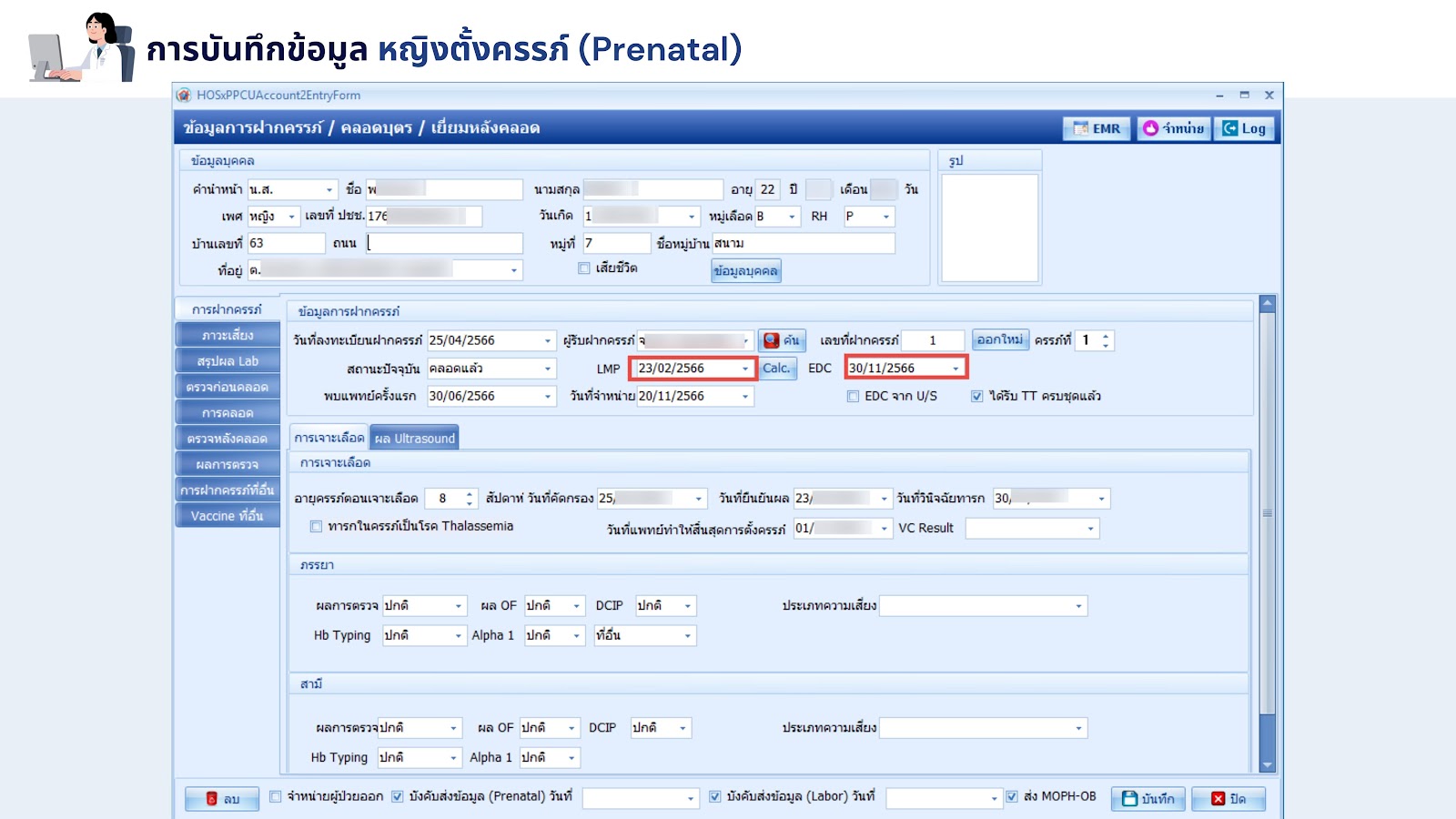1456x819 pixels.
Task: Toggle ส่ง MOPH-OB checkbox
Action: (x=1012, y=797)
